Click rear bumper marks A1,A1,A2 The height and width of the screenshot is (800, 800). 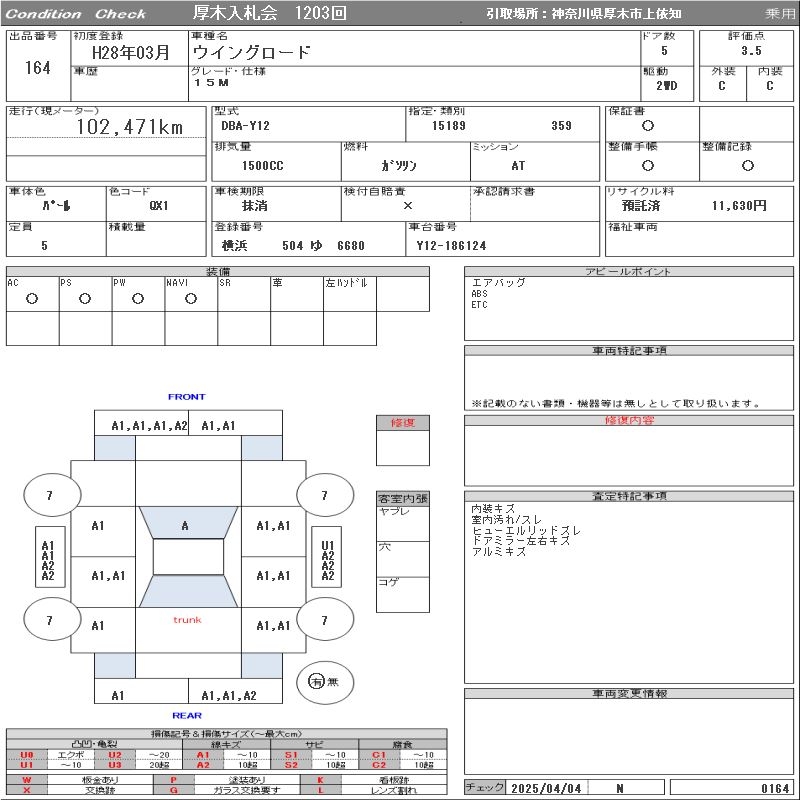click(229, 696)
